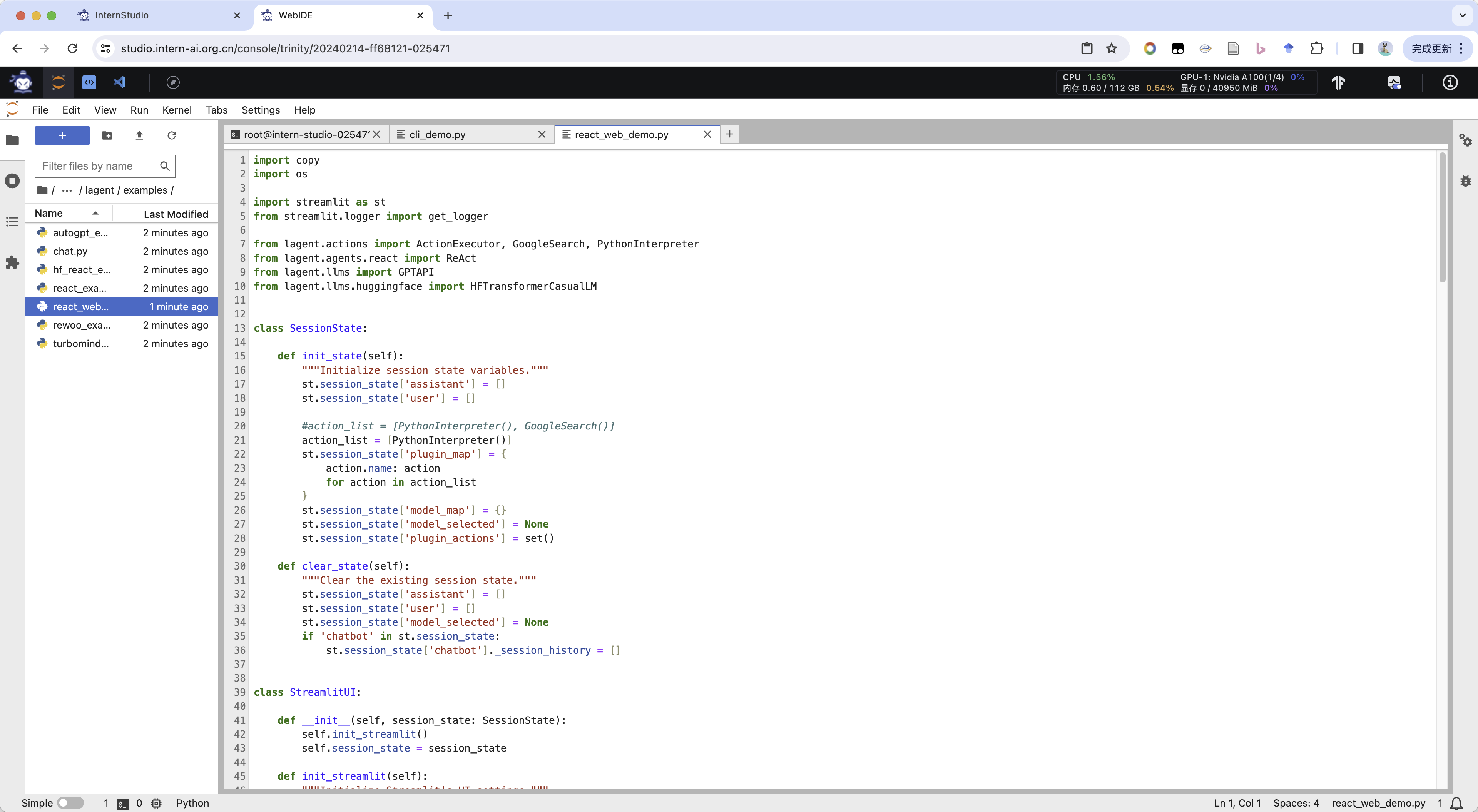Open rewoo_exa... file in file list
Image resolution: width=1478 pixels, height=812 pixels.
82,325
